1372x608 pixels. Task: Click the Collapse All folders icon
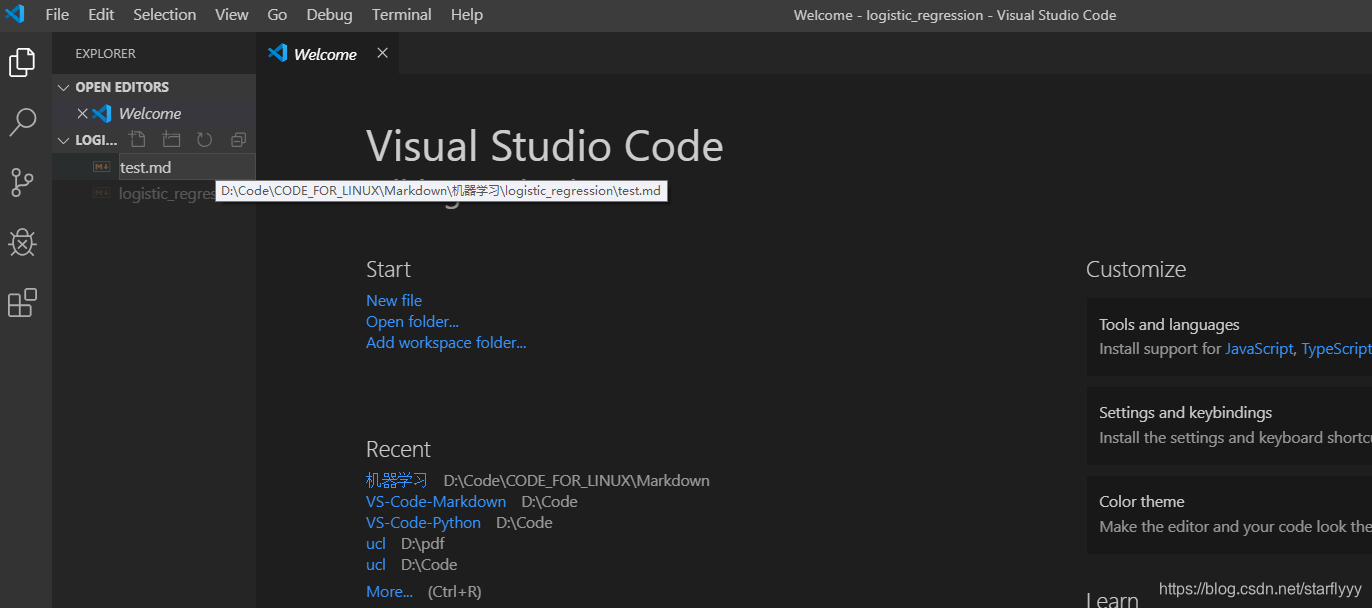click(238, 140)
